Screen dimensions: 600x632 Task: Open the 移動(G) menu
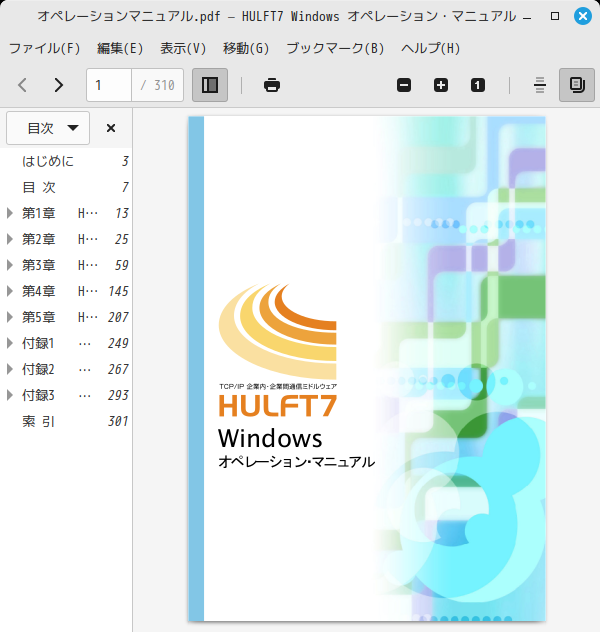pyautogui.click(x=246, y=48)
